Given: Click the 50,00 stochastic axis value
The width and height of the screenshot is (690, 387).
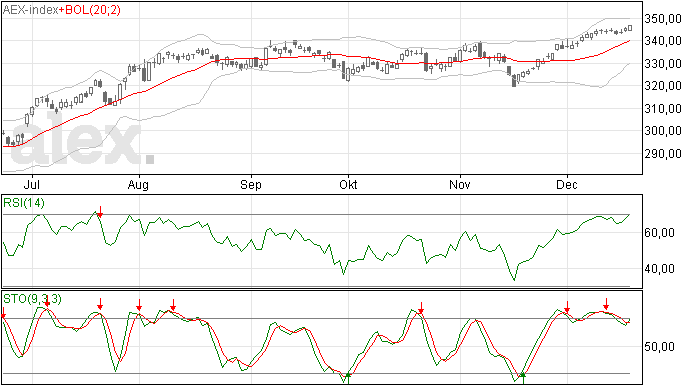Looking at the screenshot, I should click(659, 347).
